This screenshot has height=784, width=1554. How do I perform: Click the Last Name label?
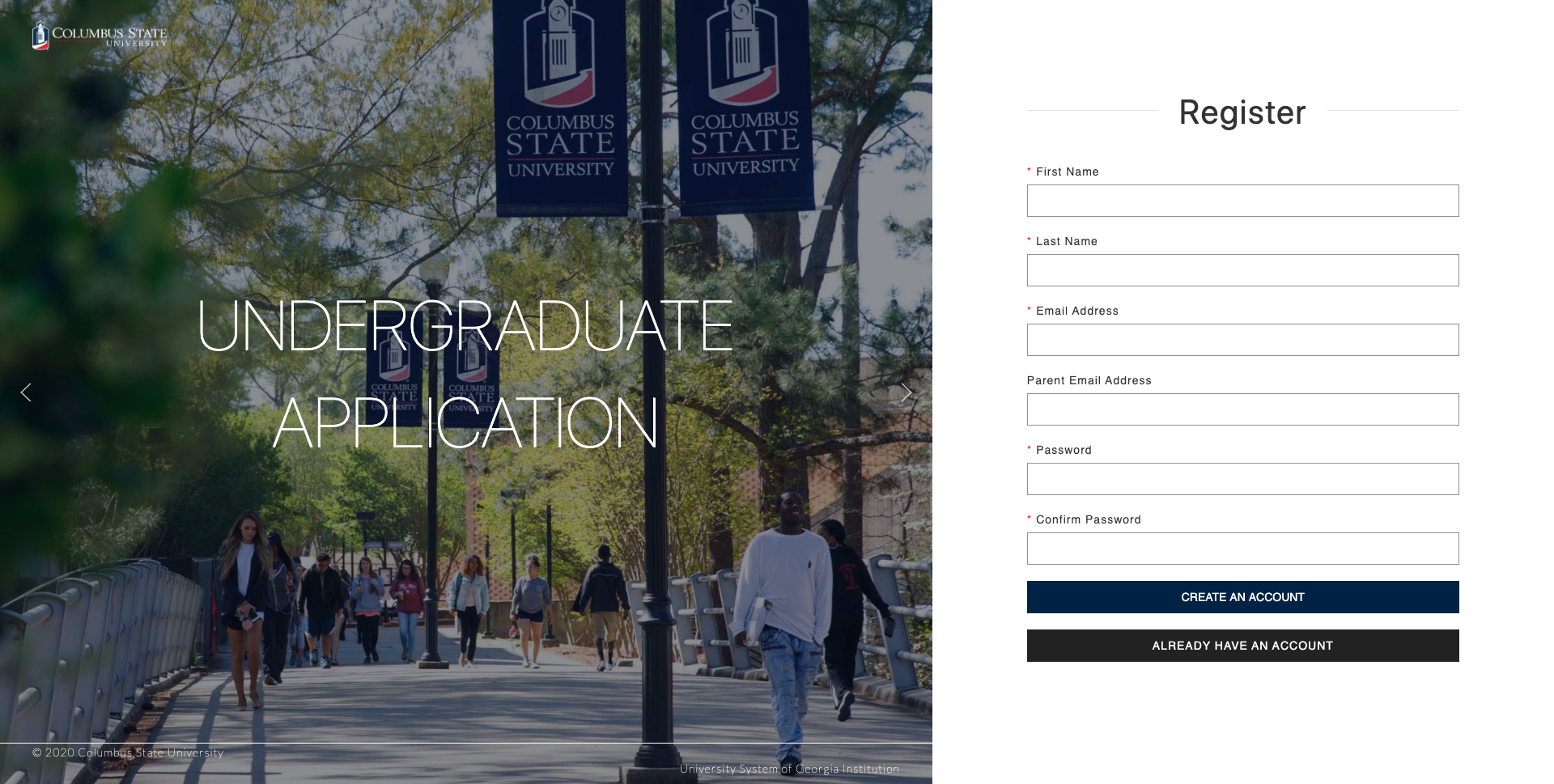pyautogui.click(x=1067, y=241)
